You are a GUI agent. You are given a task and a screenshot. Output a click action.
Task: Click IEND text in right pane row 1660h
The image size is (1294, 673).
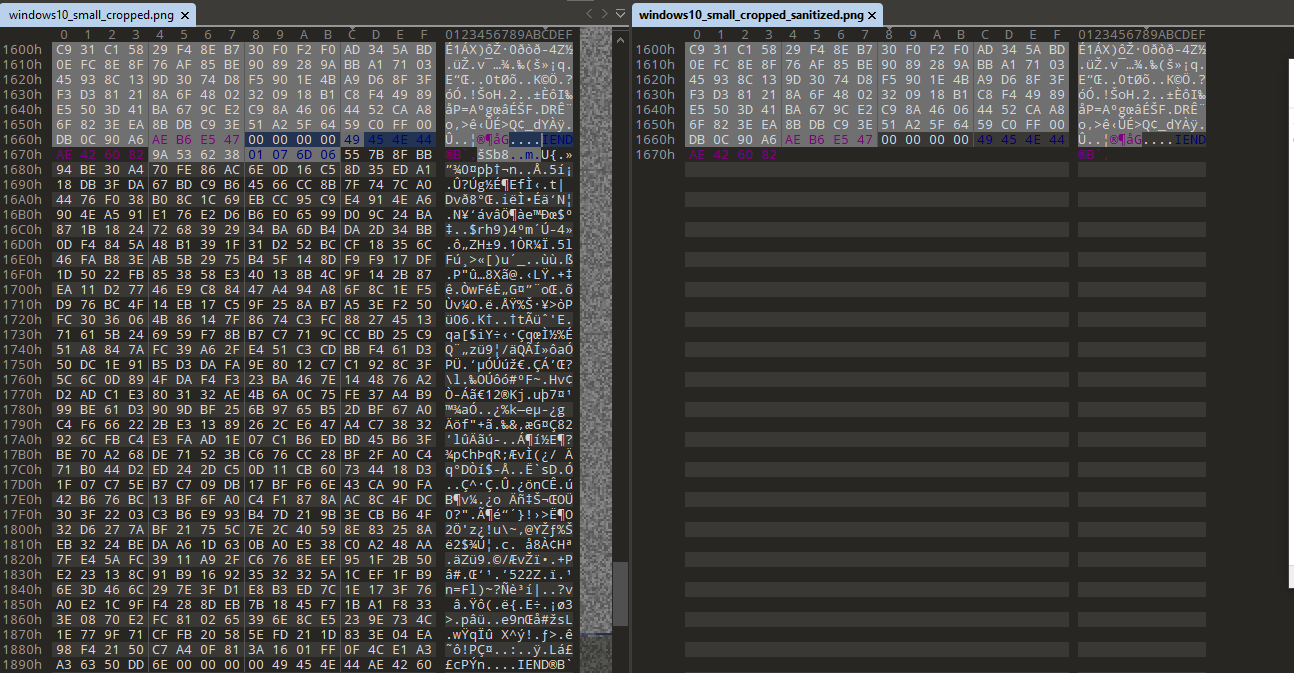coord(1190,140)
